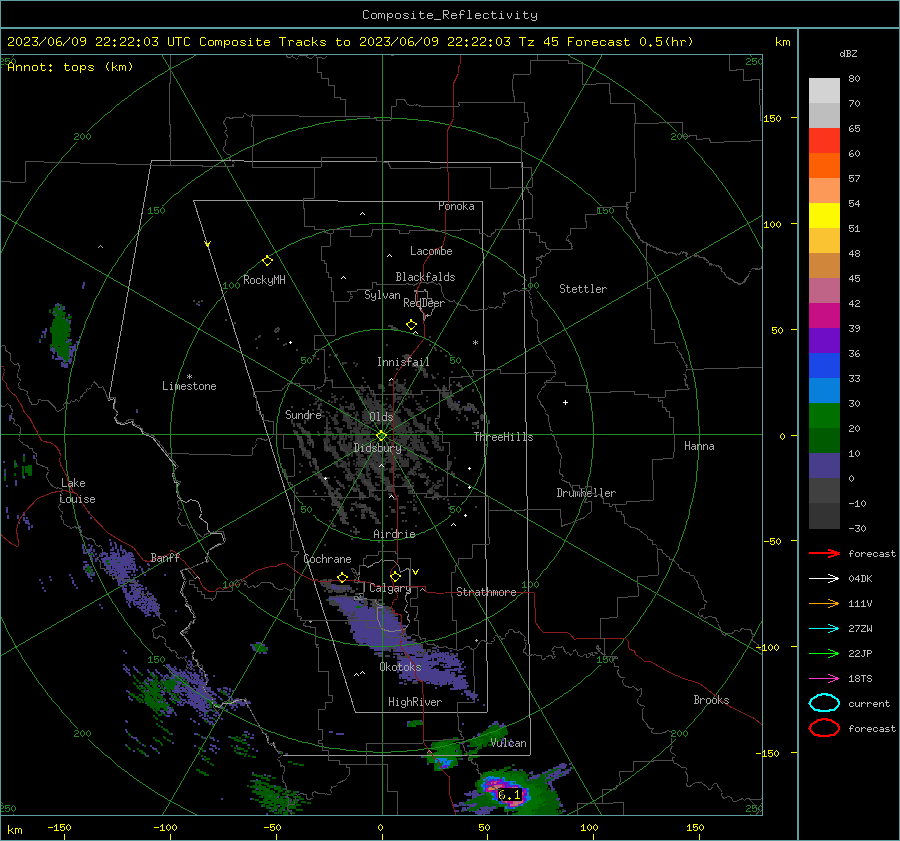The width and height of the screenshot is (900, 841).
Task: Select the red 60-65 dBZ swatch
Action: (824, 141)
